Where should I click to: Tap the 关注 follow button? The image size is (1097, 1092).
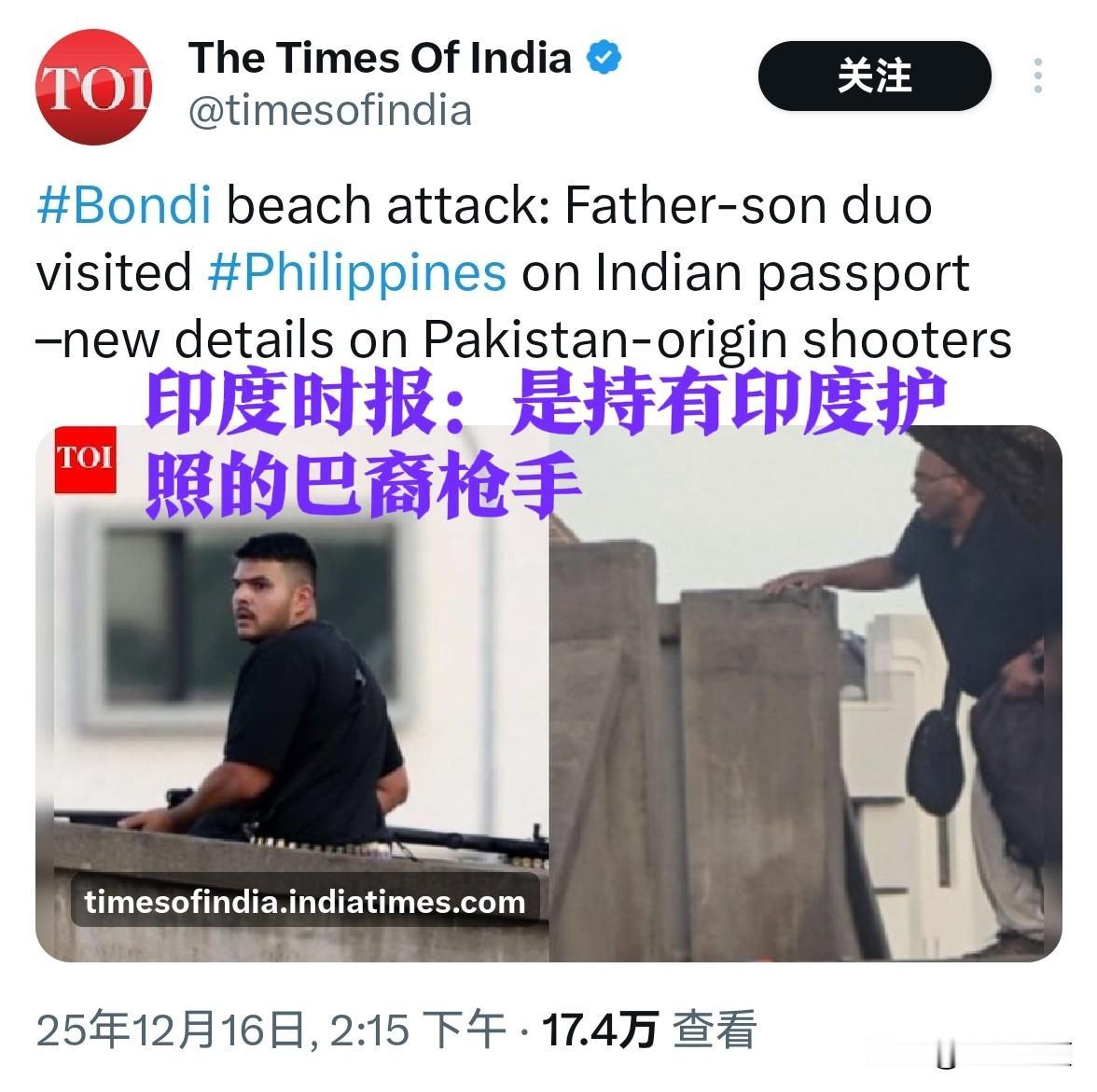[x=875, y=76]
